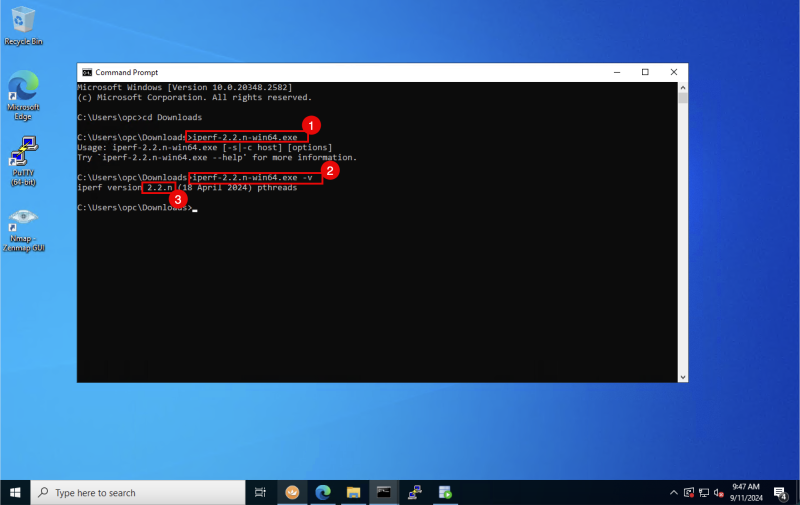
Task: Click the muted volume tray icon
Action: pyautogui.click(x=718, y=492)
